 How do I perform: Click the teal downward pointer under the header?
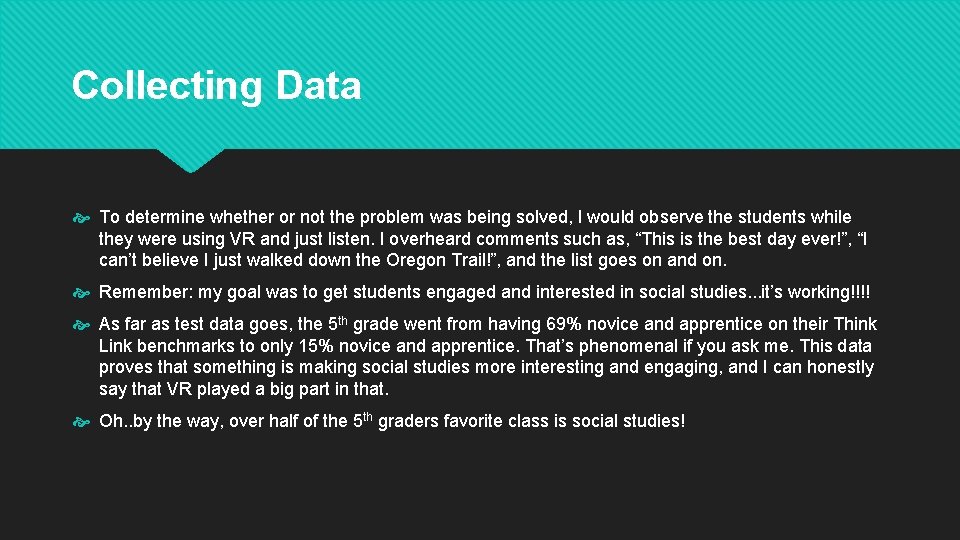190,160
